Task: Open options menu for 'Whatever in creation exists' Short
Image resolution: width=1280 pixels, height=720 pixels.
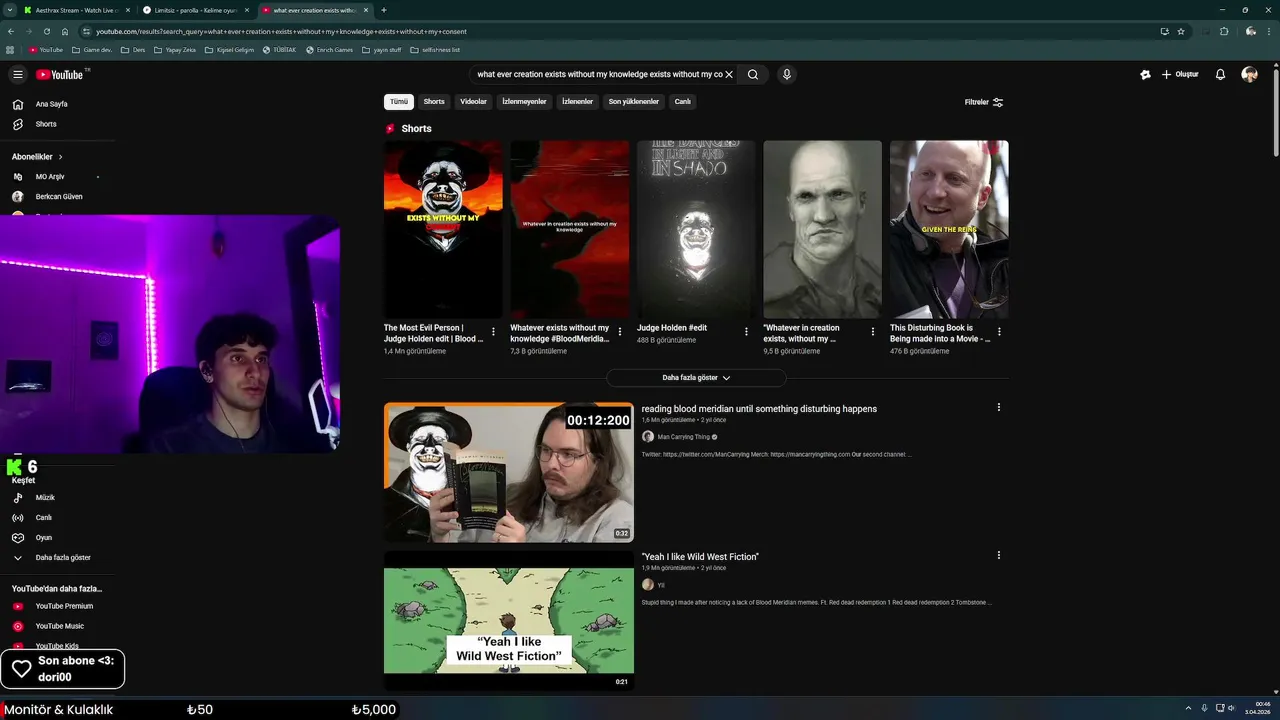Action: [872, 332]
